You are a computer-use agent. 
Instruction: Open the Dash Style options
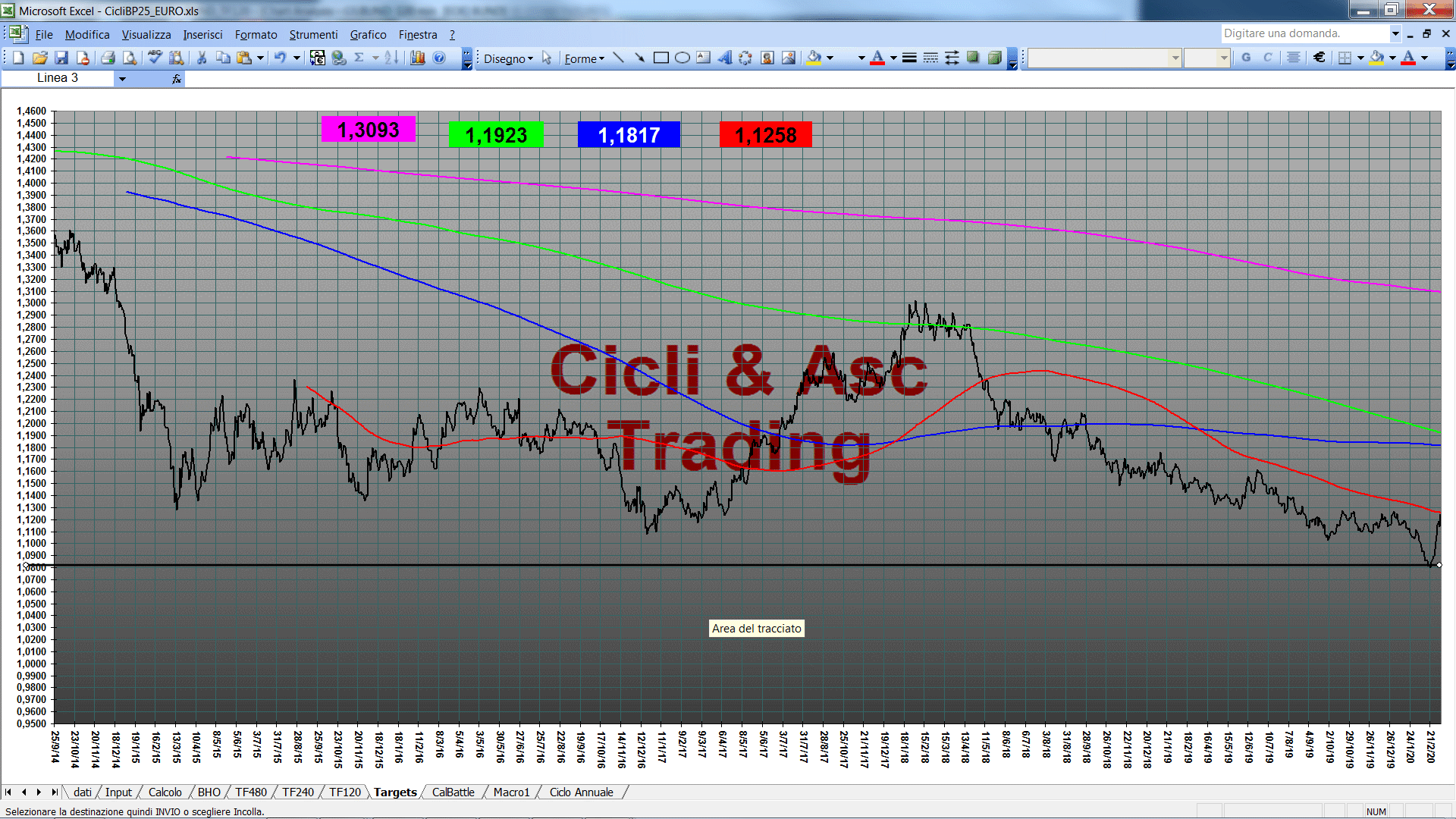click(x=930, y=58)
